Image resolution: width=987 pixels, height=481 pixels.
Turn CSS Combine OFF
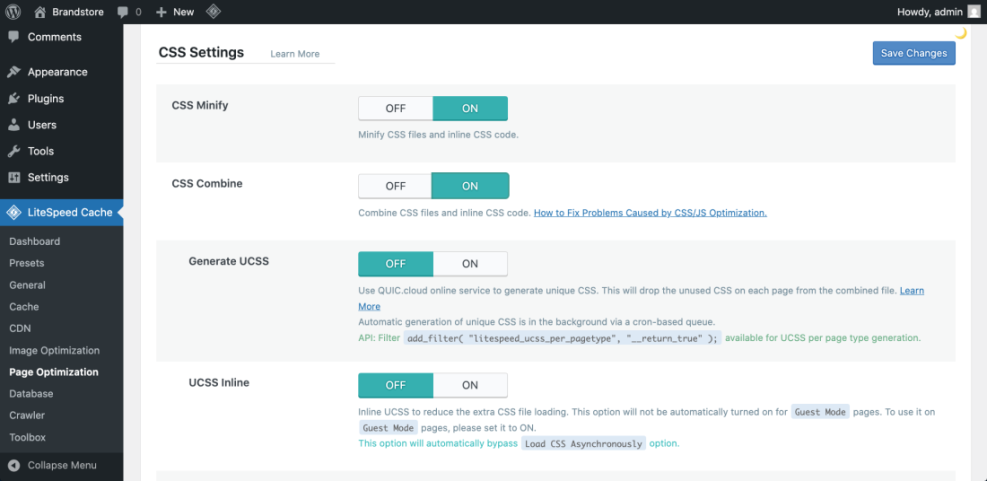(395, 186)
